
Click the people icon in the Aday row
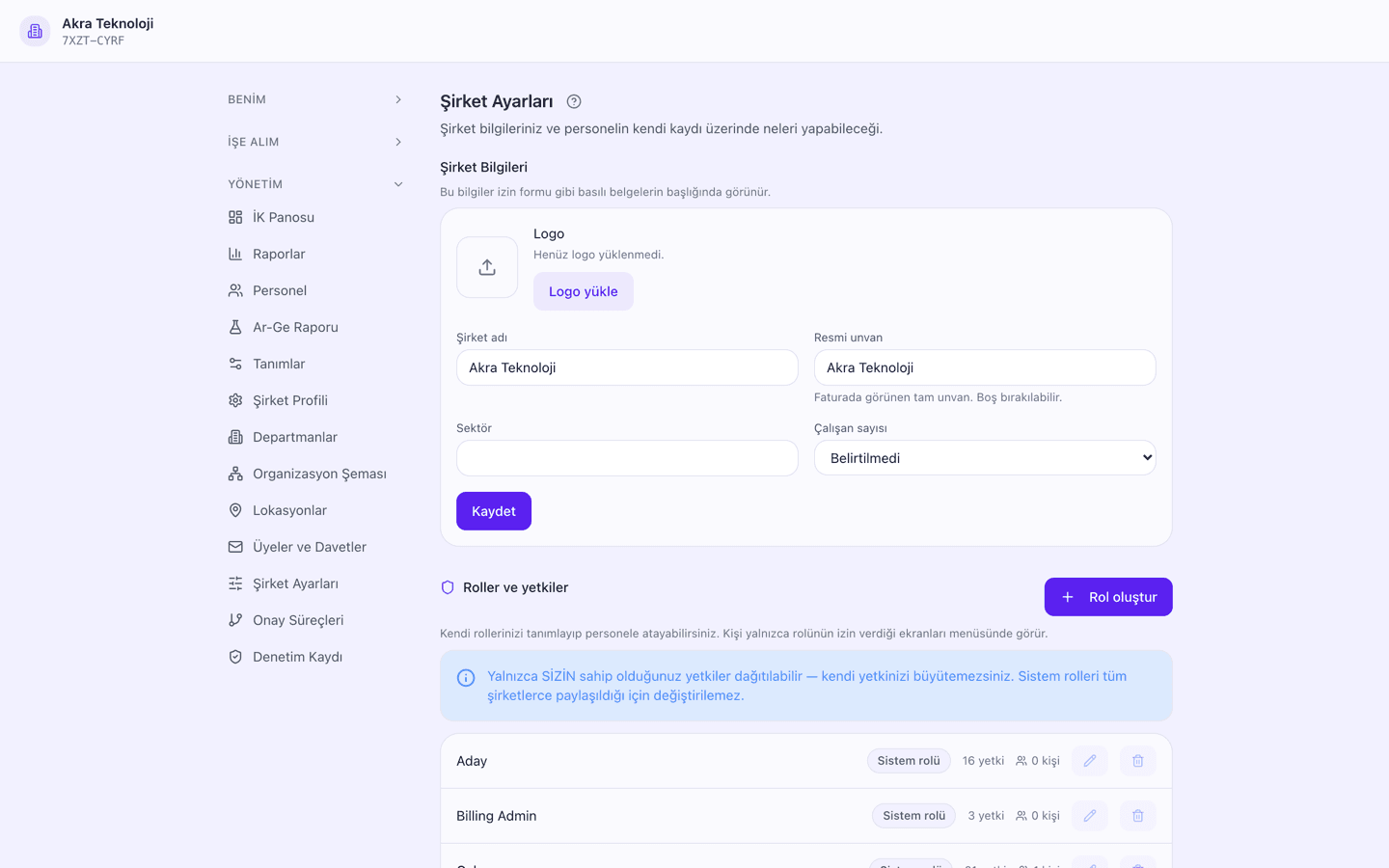coord(1021,761)
